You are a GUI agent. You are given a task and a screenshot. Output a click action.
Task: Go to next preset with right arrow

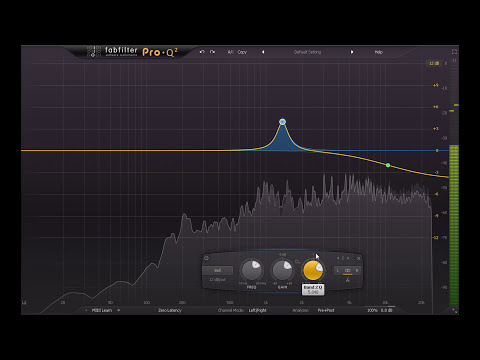pyautogui.click(x=352, y=52)
